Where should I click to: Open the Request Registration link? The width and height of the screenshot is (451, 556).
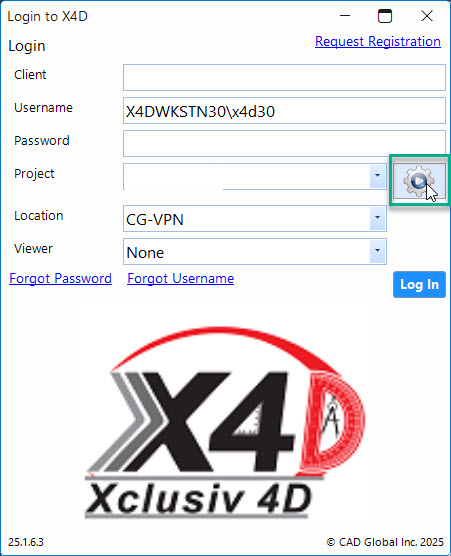[x=378, y=41]
